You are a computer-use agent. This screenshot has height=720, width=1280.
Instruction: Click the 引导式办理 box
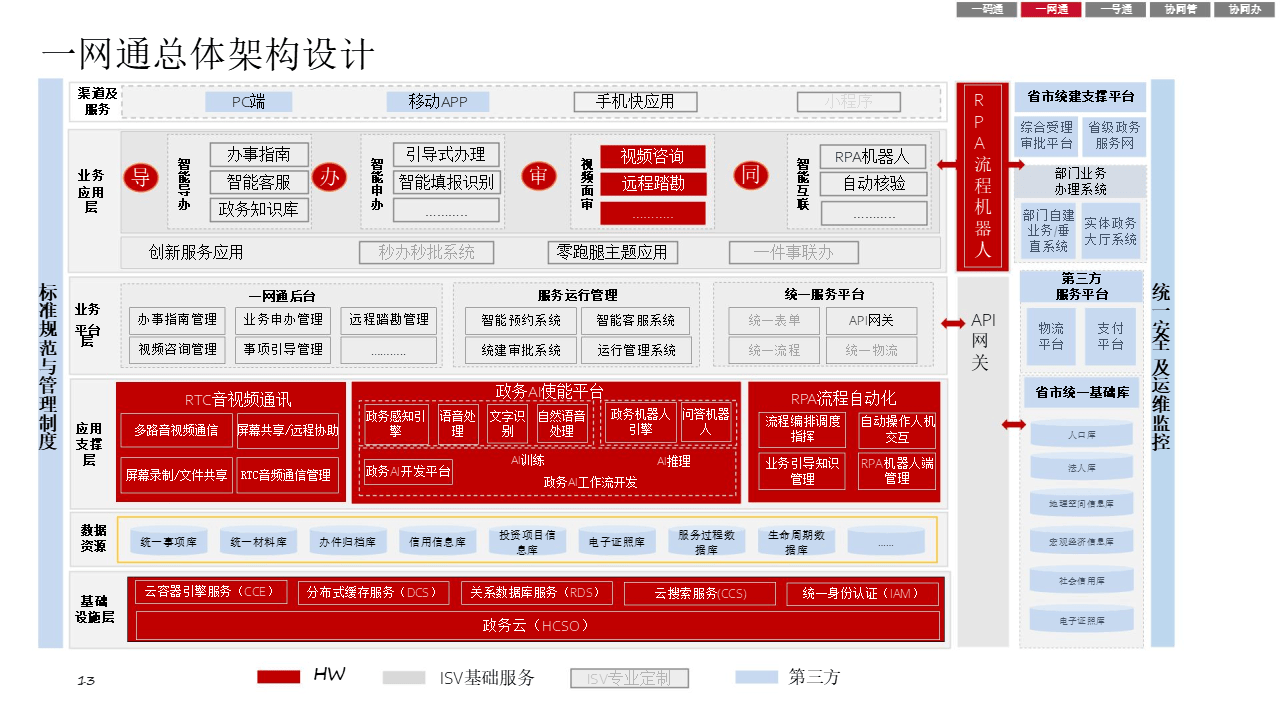(446, 154)
